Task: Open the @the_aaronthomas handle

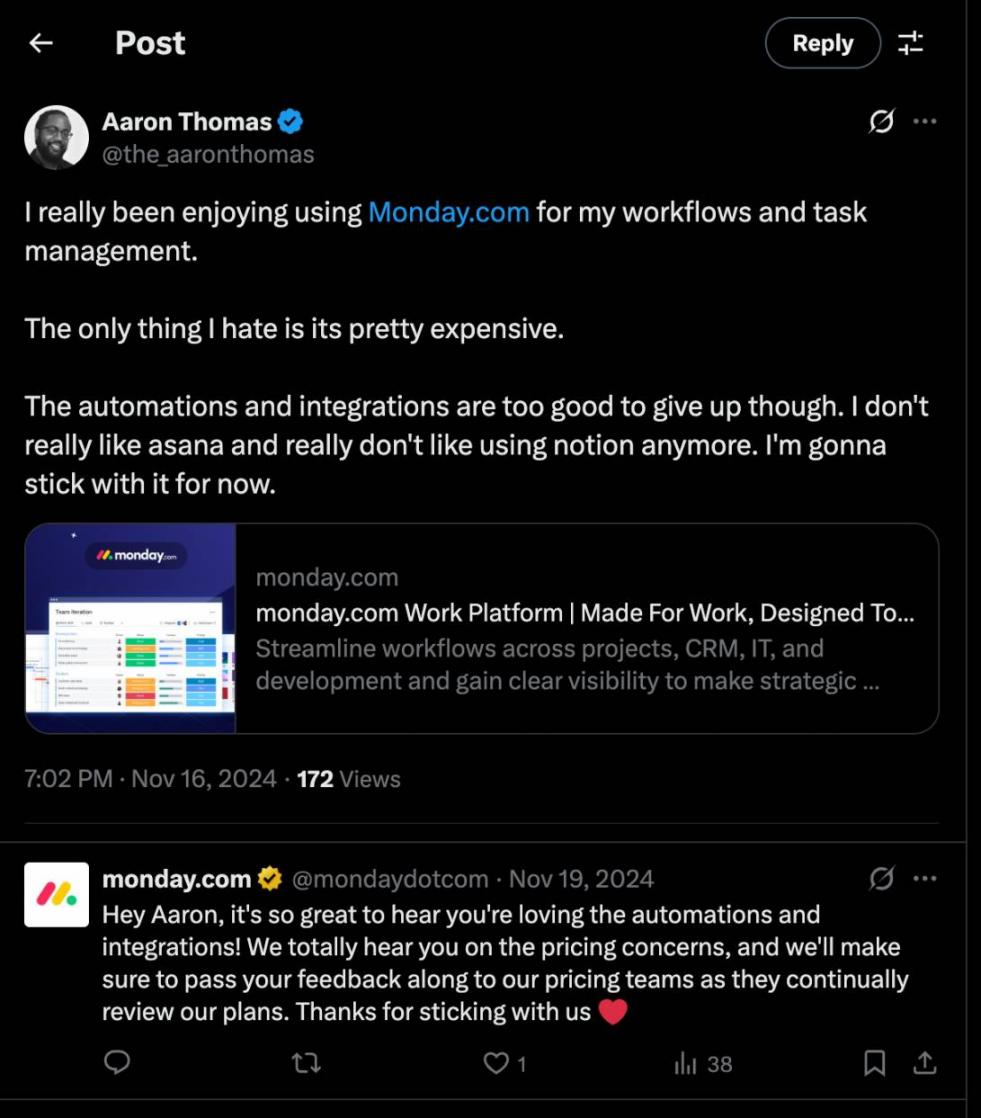Action: pyautogui.click(x=208, y=155)
